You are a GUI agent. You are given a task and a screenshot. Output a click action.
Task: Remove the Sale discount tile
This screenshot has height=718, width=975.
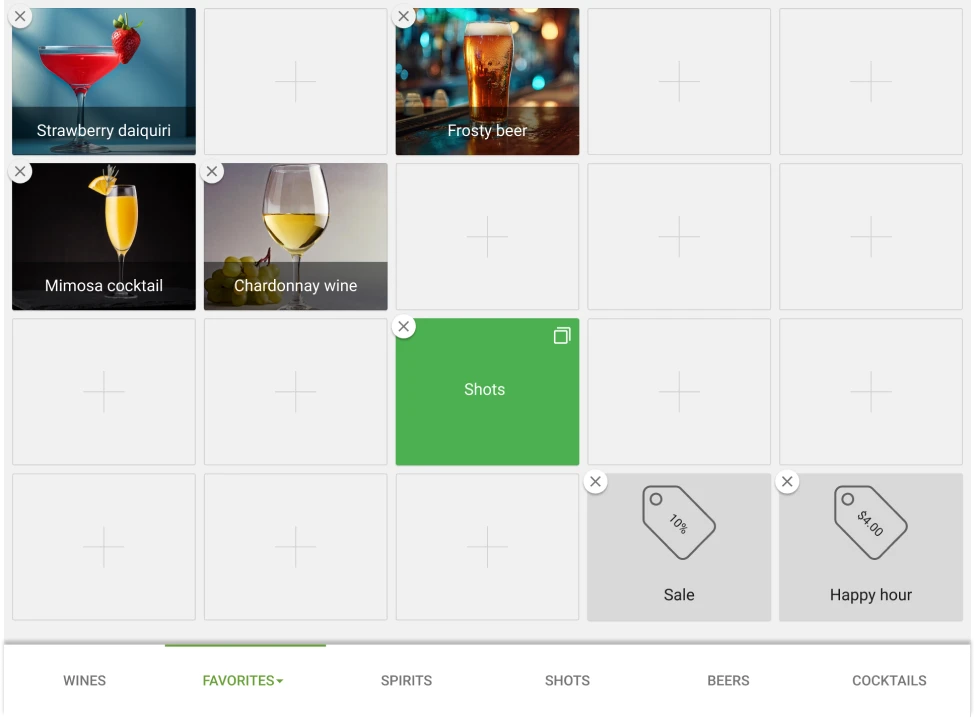(595, 481)
